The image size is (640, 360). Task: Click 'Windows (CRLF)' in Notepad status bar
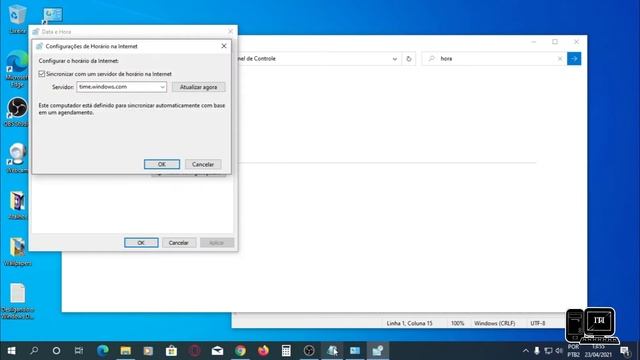[494, 323]
